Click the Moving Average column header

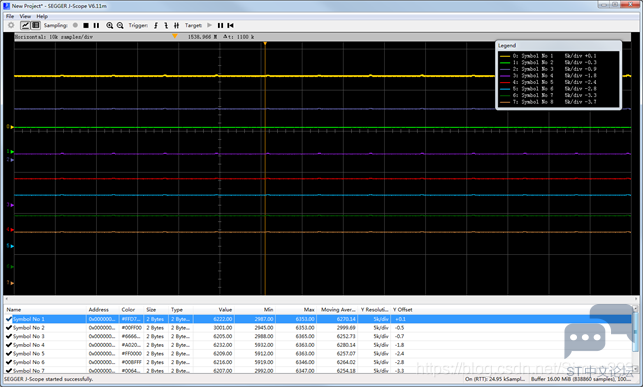point(337,310)
